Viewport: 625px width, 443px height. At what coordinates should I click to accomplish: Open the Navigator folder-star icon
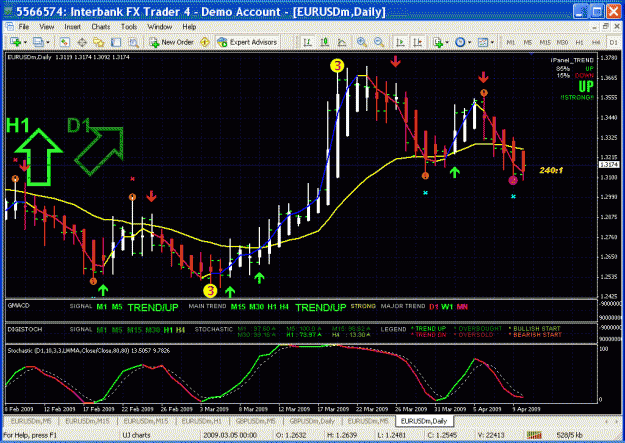[x=98, y=42]
